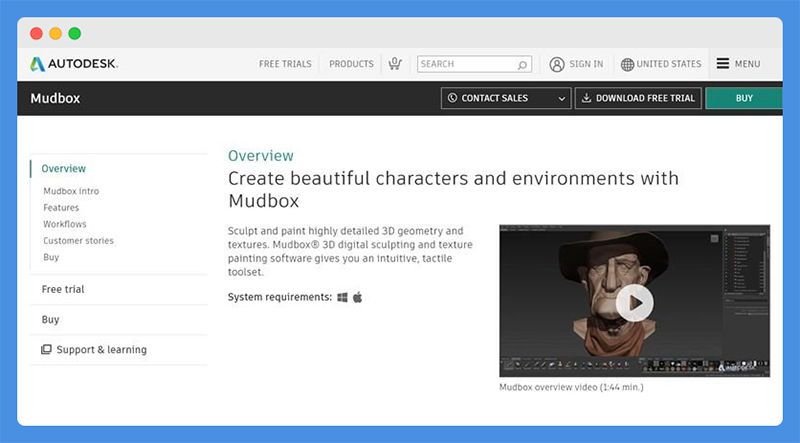Open the Menu label
Viewport: 800px width, 443px height.
point(747,64)
